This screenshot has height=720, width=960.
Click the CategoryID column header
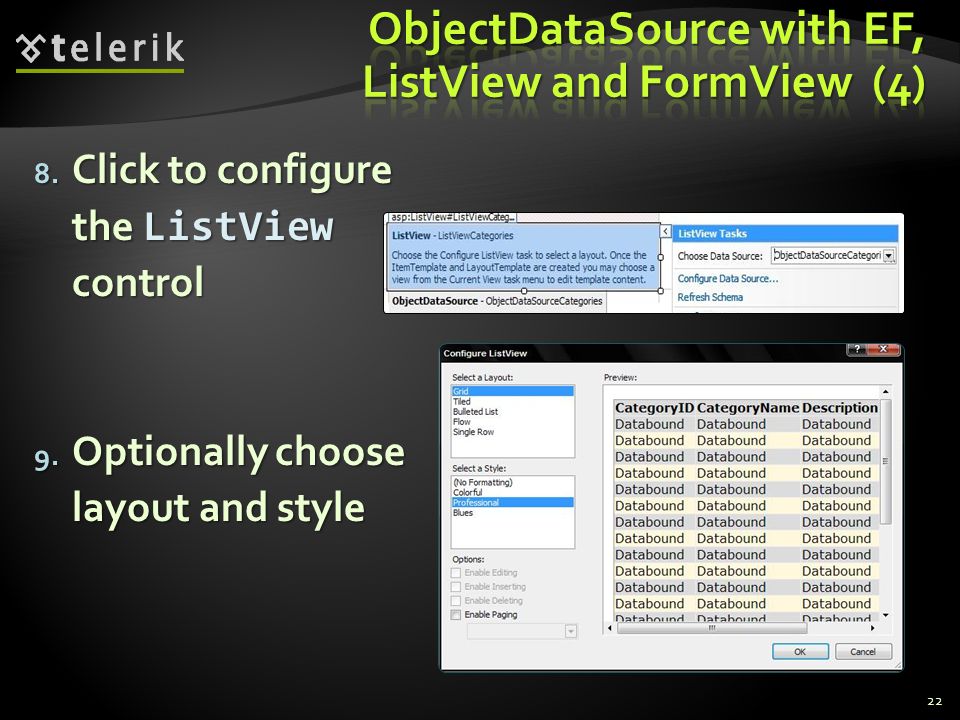[x=654, y=408]
